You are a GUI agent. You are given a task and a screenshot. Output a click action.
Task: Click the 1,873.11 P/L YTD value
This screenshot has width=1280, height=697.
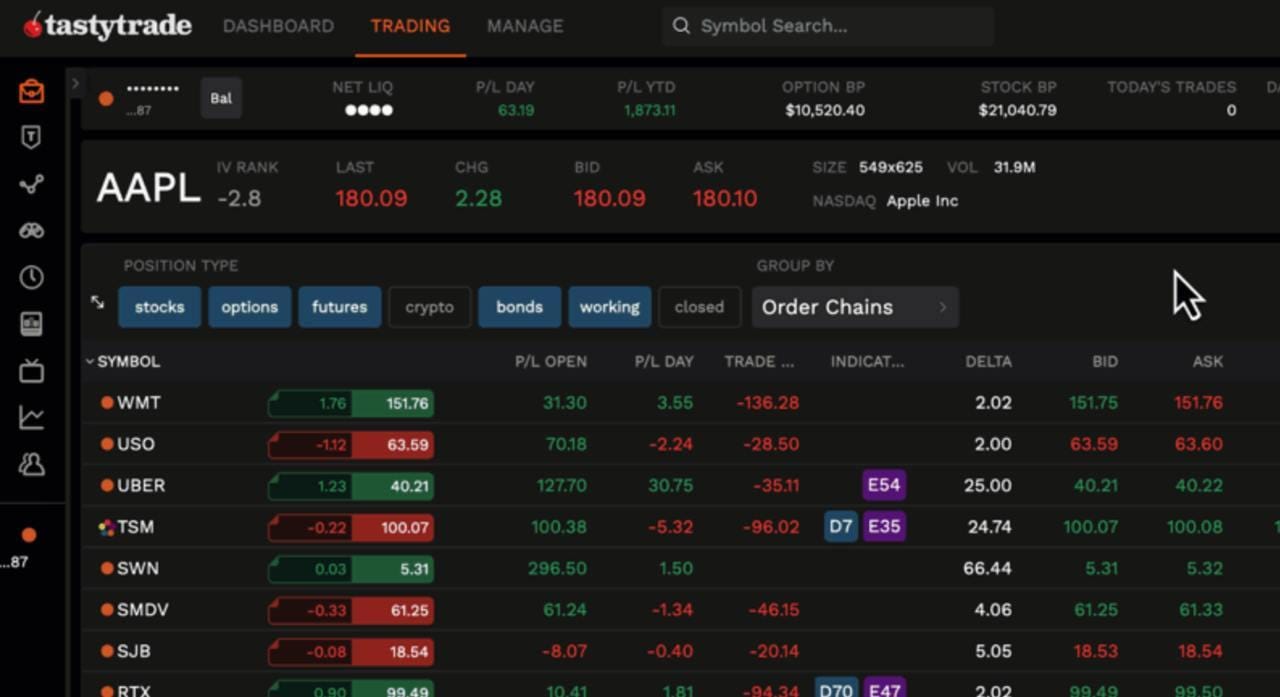[650, 110]
